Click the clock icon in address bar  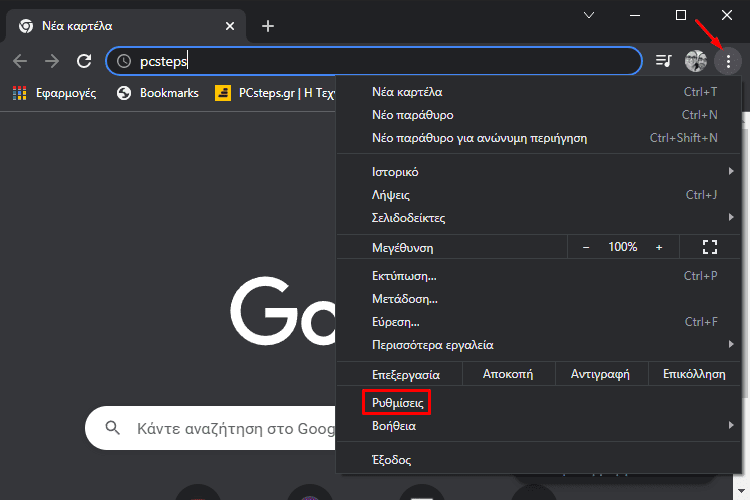coord(124,61)
